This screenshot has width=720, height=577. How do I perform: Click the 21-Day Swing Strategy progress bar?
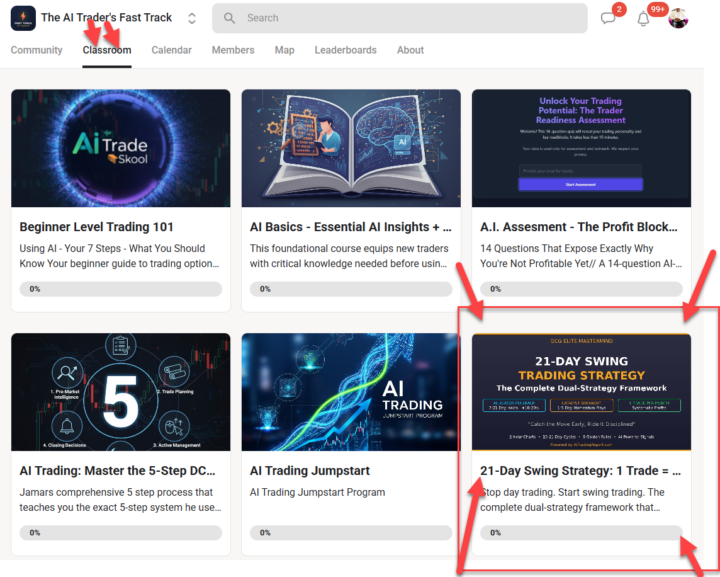pyautogui.click(x=581, y=532)
